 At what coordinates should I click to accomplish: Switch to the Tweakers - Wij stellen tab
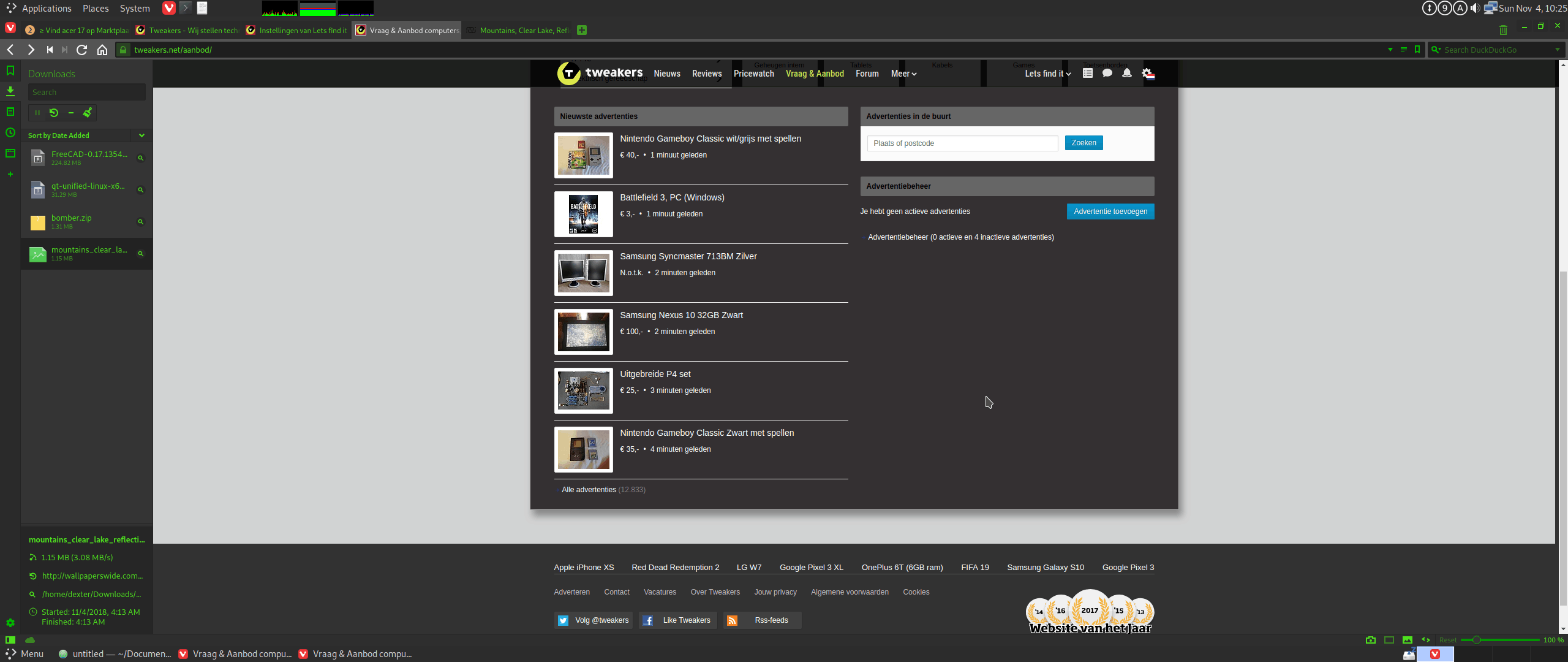(192, 31)
